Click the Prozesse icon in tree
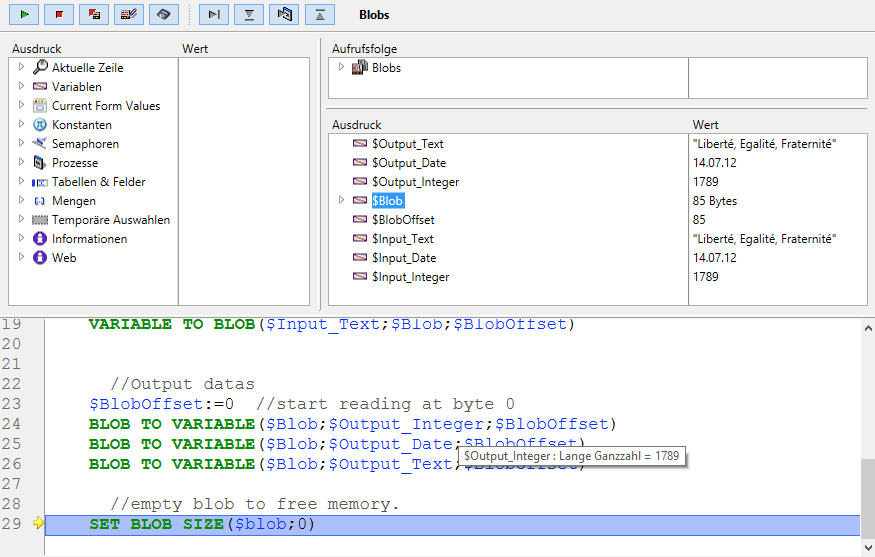The width and height of the screenshot is (875, 557). click(x=40, y=163)
